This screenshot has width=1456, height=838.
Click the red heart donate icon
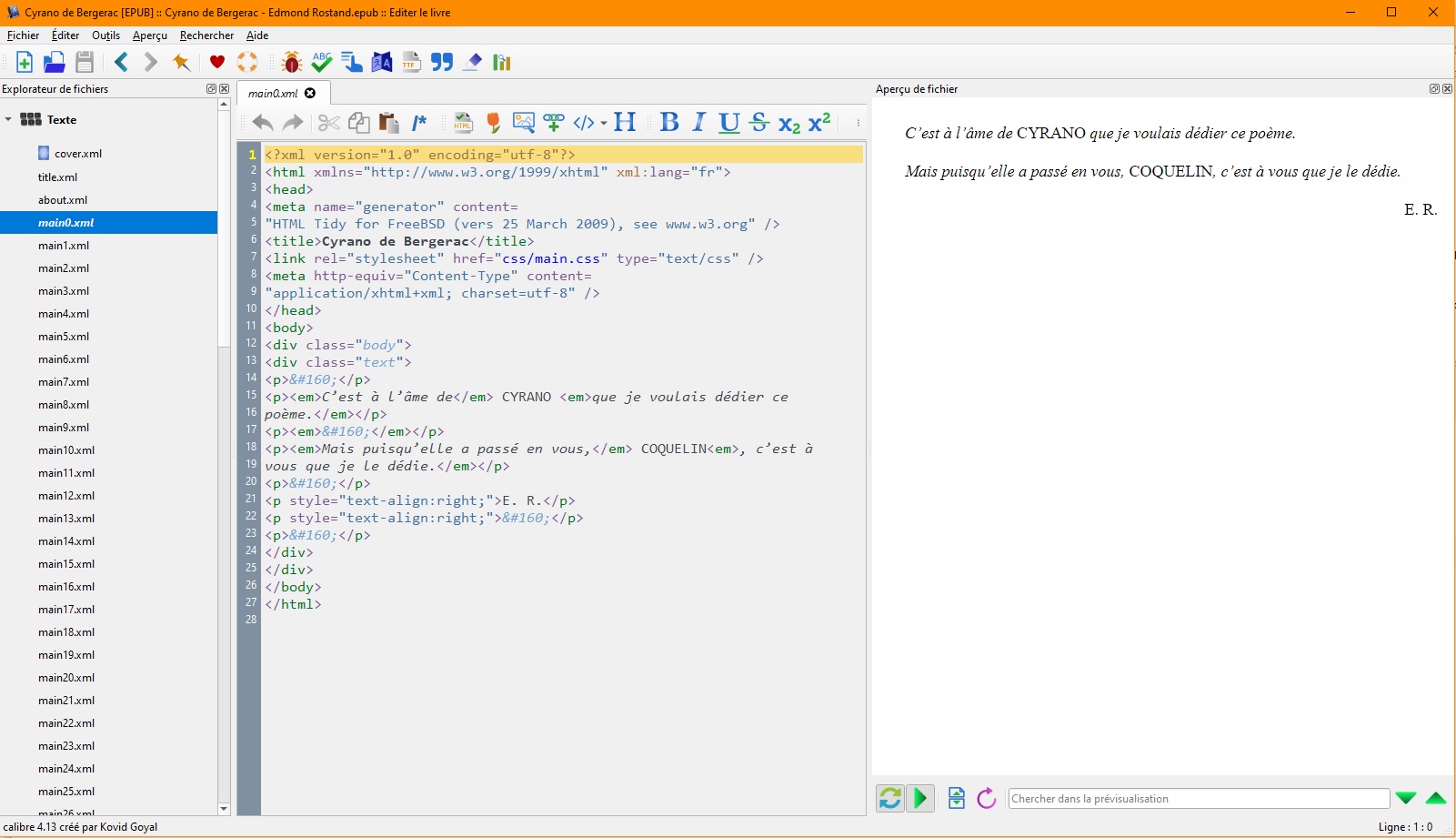click(x=216, y=62)
